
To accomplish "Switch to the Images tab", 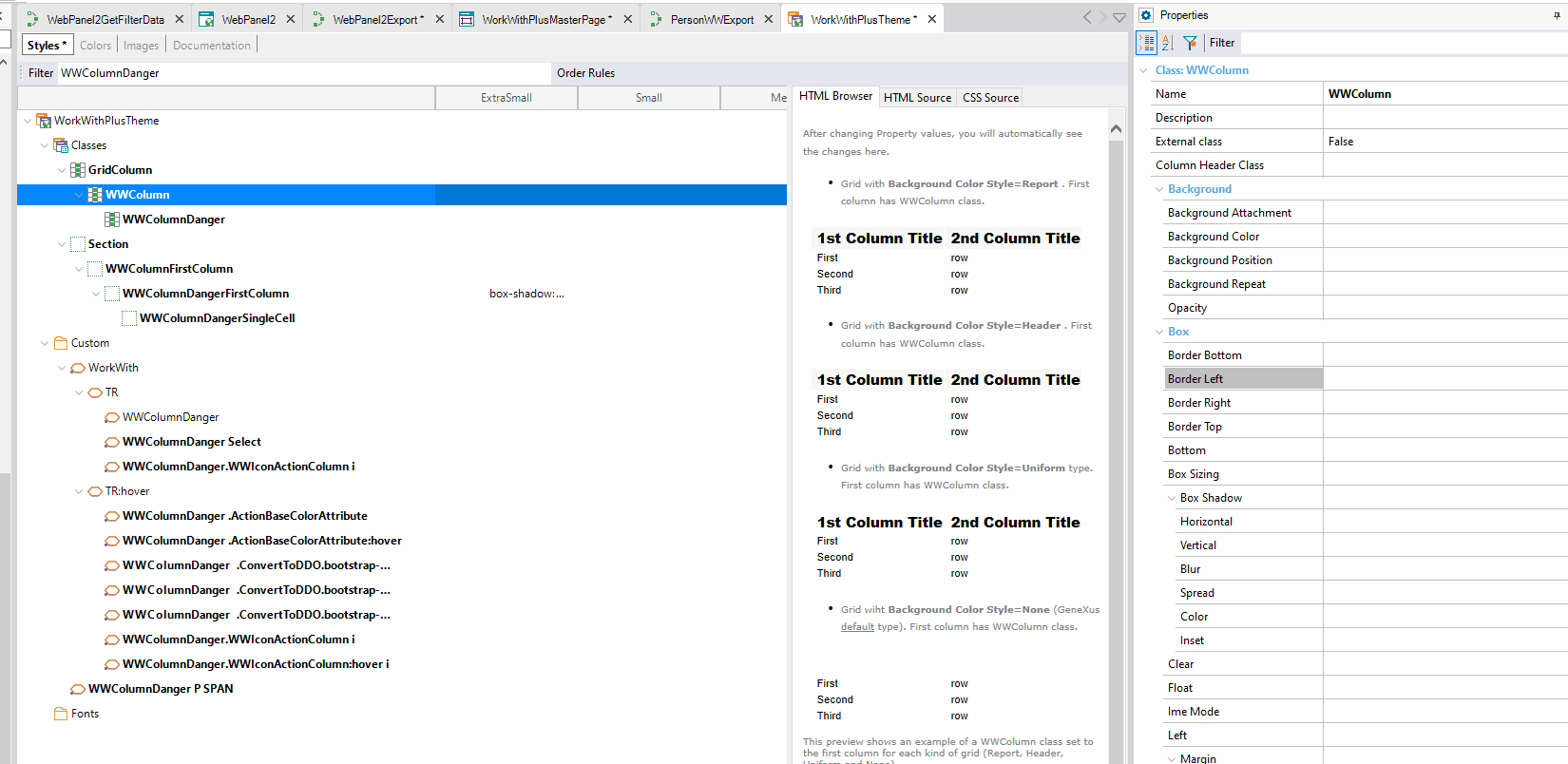I will tap(141, 45).
